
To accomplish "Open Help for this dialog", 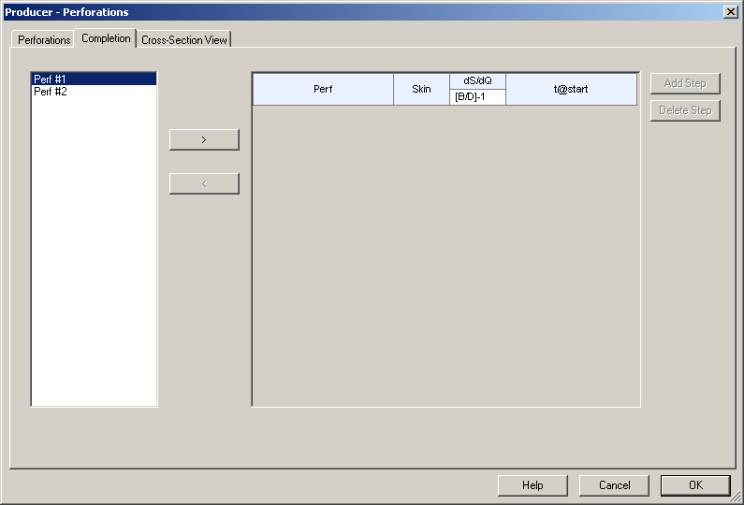I will pyautogui.click(x=533, y=485).
